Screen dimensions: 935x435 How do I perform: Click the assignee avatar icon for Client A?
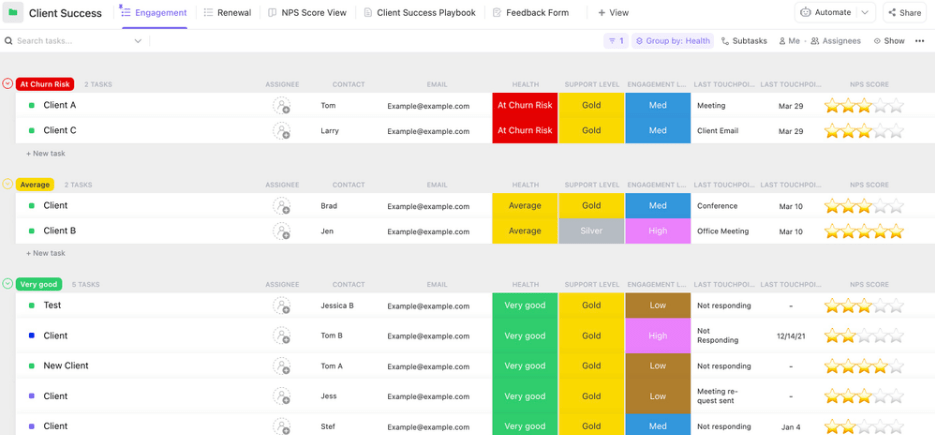click(x=282, y=106)
